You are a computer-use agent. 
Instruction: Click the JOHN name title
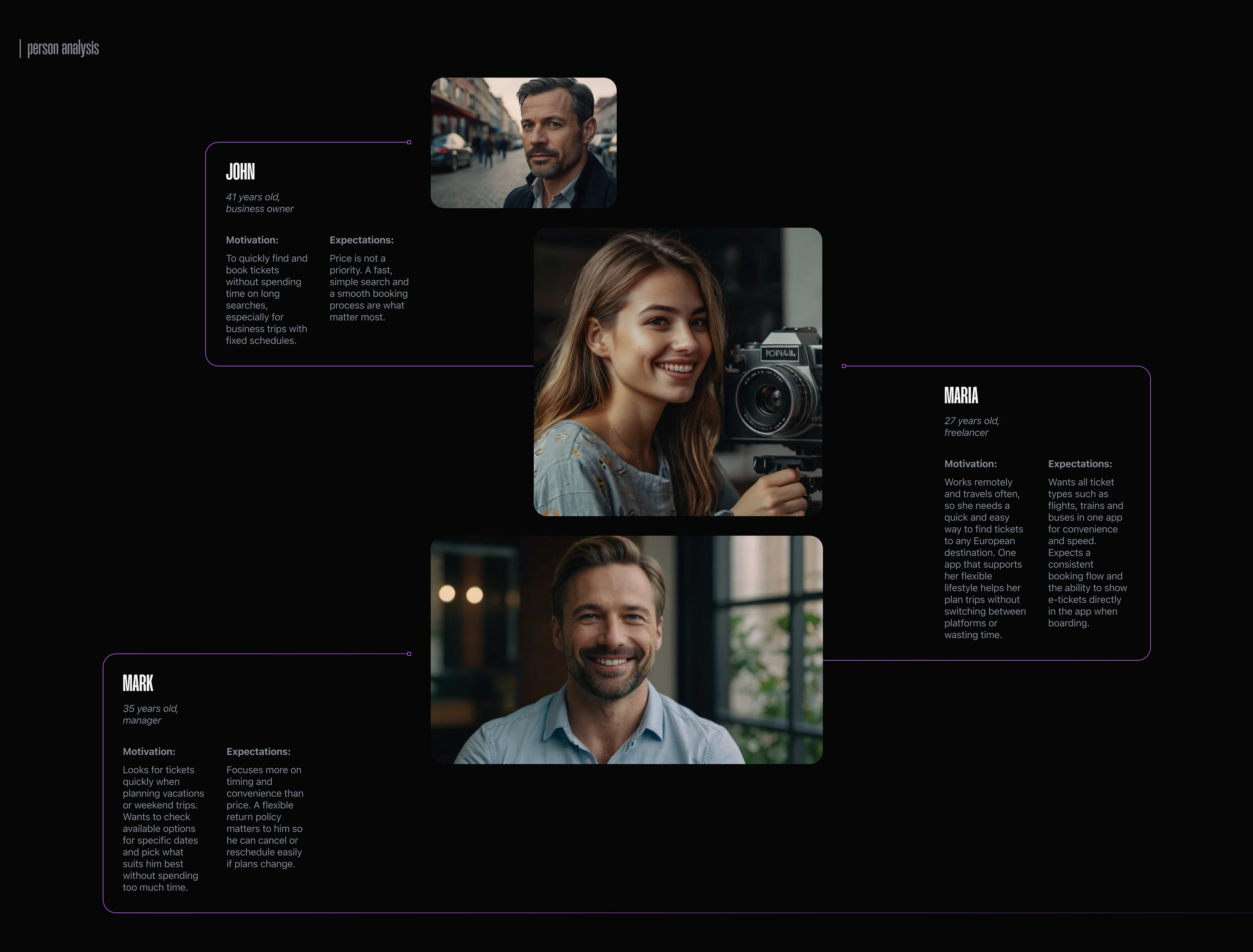240,172
